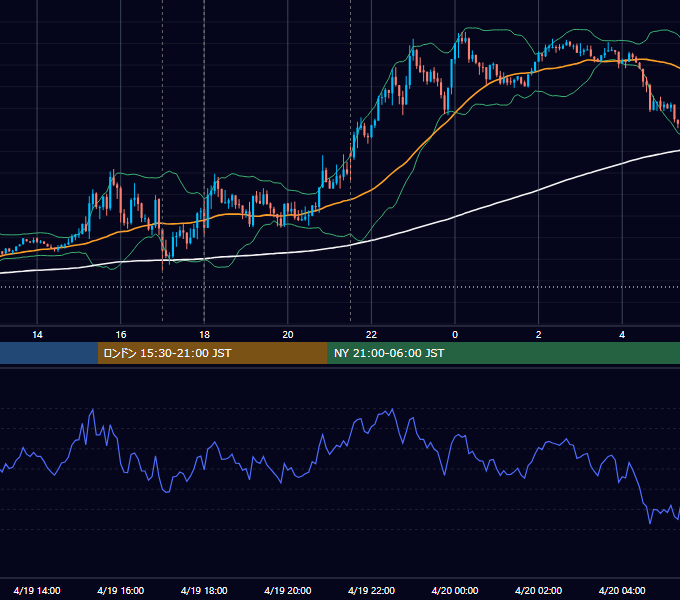This screenshot has height=600, width=680.
Task: Click the 4/20 02:00 time label
Action: click(538, 590)
